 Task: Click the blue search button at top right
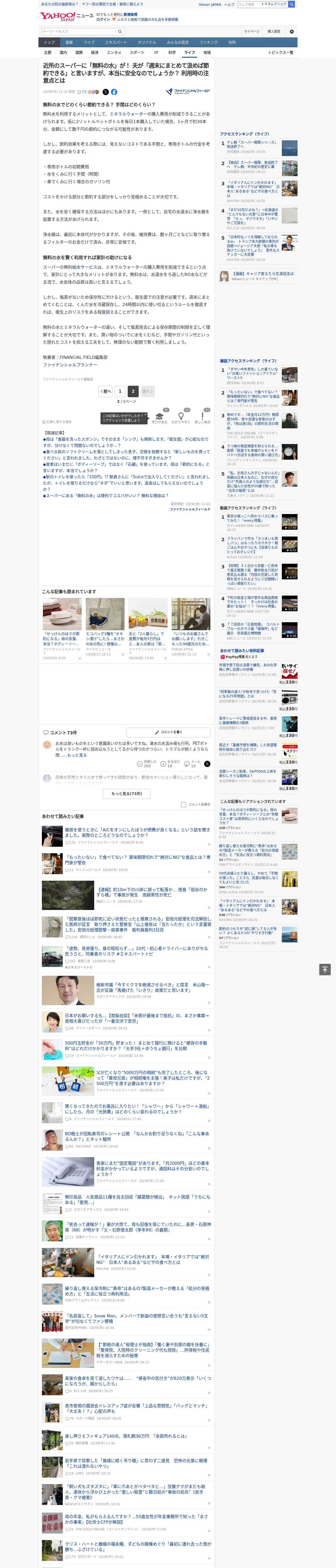[x=292, y=4]
